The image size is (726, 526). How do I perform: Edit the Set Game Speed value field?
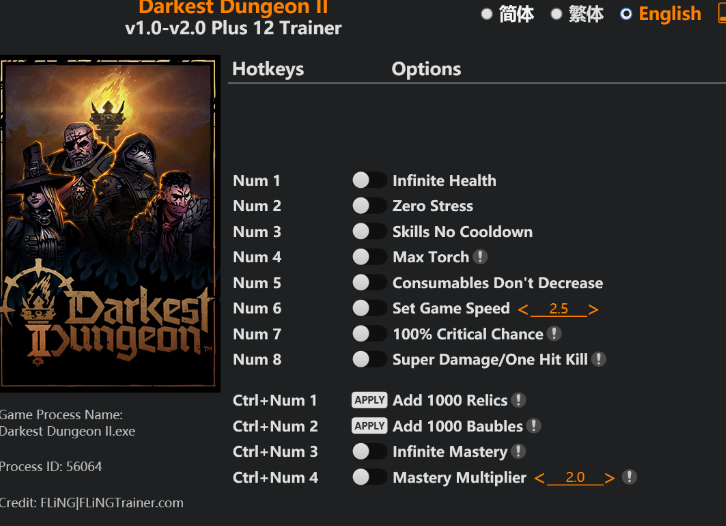tap(558, 309)
